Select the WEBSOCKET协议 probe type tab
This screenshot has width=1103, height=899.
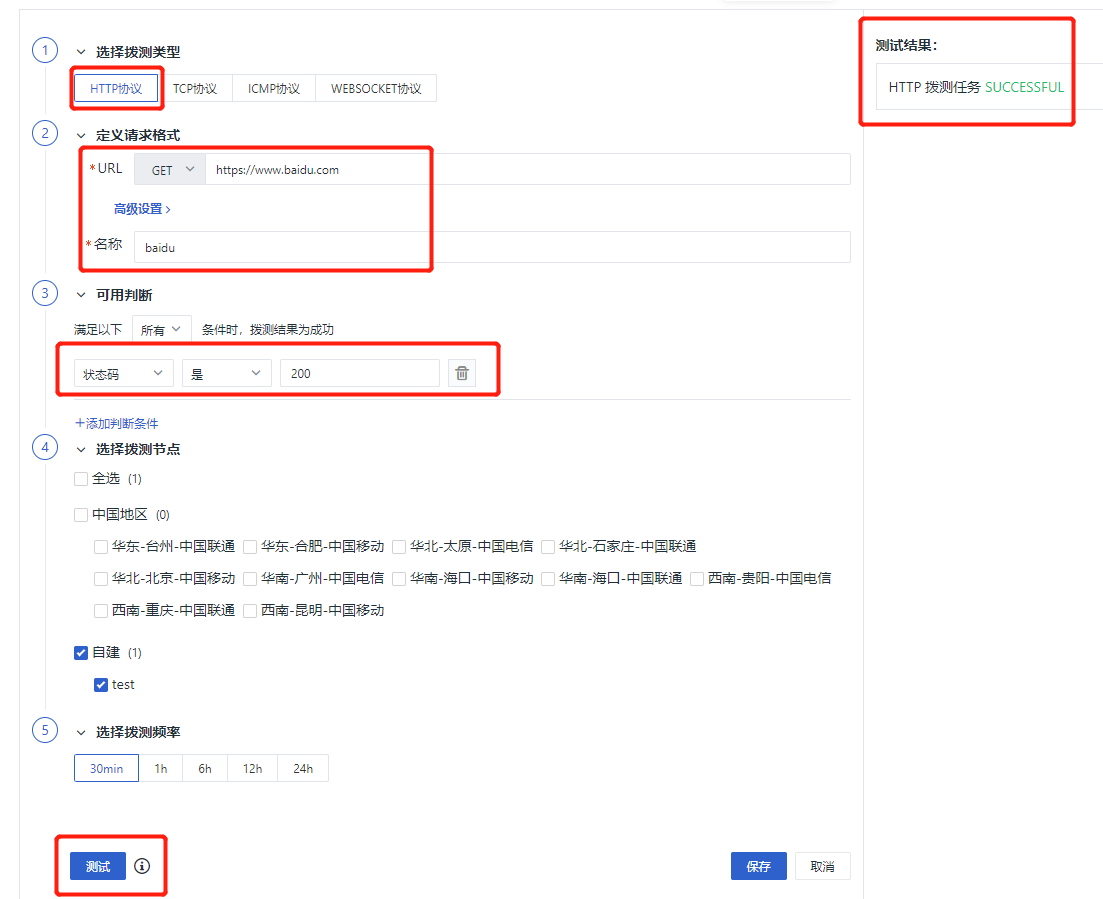coord(376,89)
